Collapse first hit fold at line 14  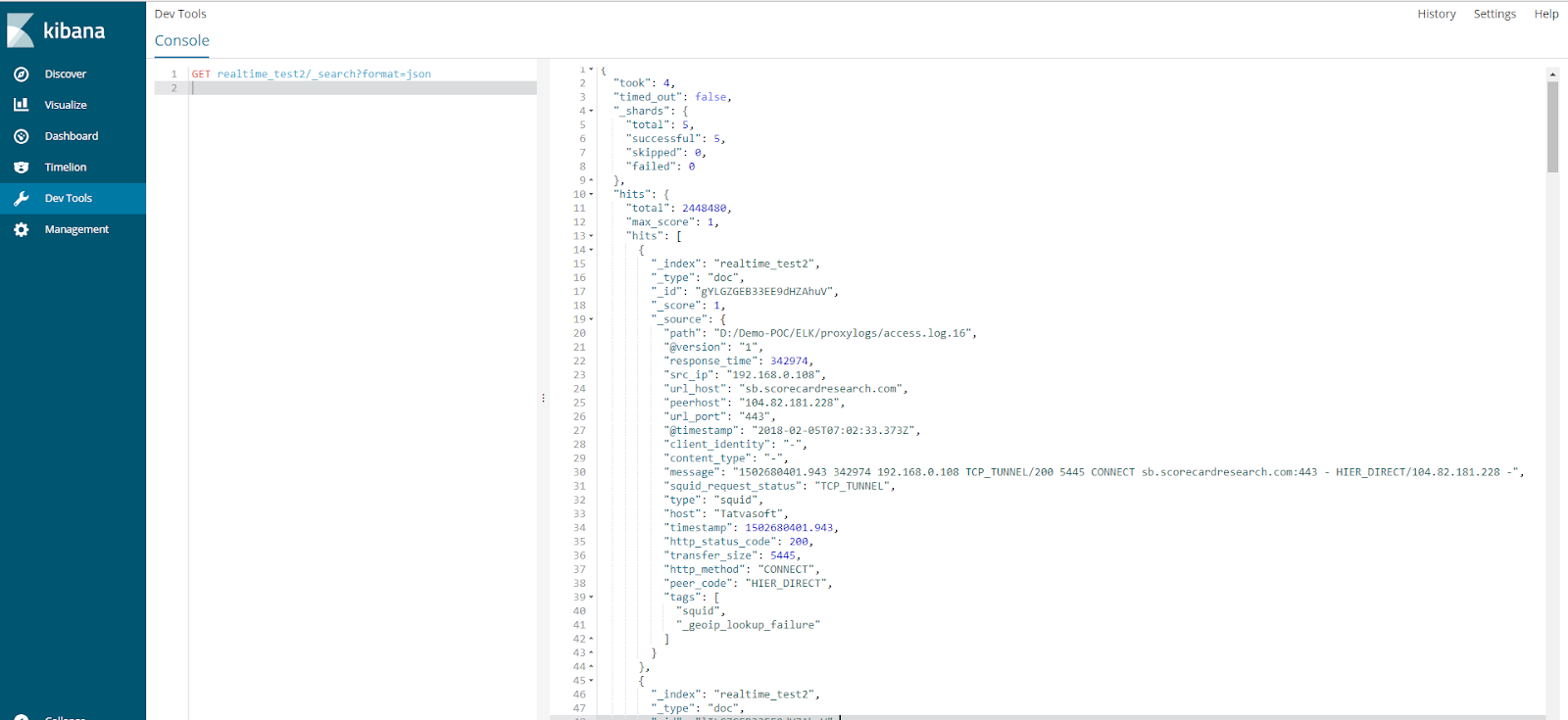[591, 250]
